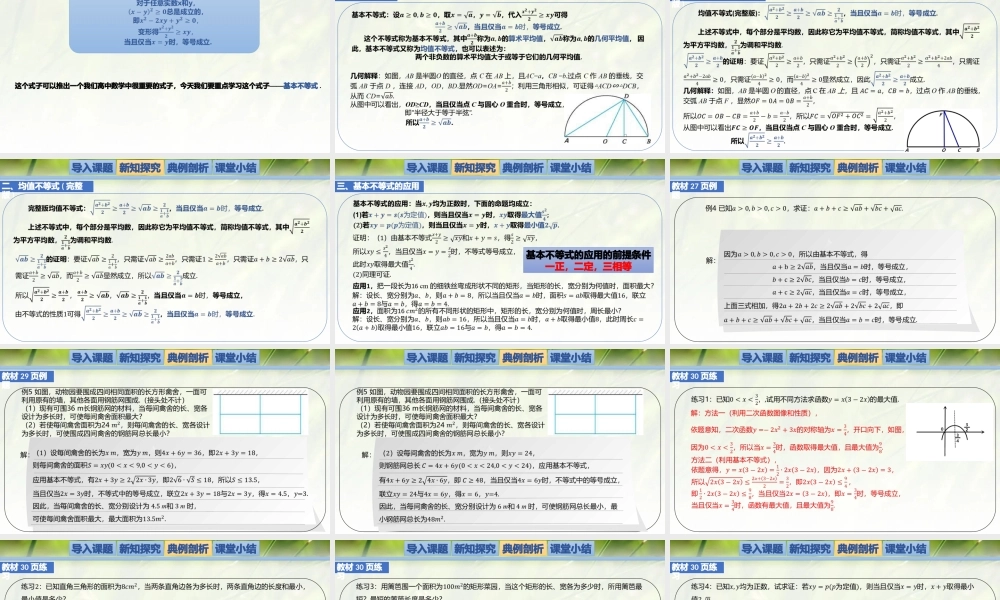Click the underlined 基本不等式 link on intro slide
Viewport: 1000px width, 600px height.
pyautogui.click(x=300, y=85)
